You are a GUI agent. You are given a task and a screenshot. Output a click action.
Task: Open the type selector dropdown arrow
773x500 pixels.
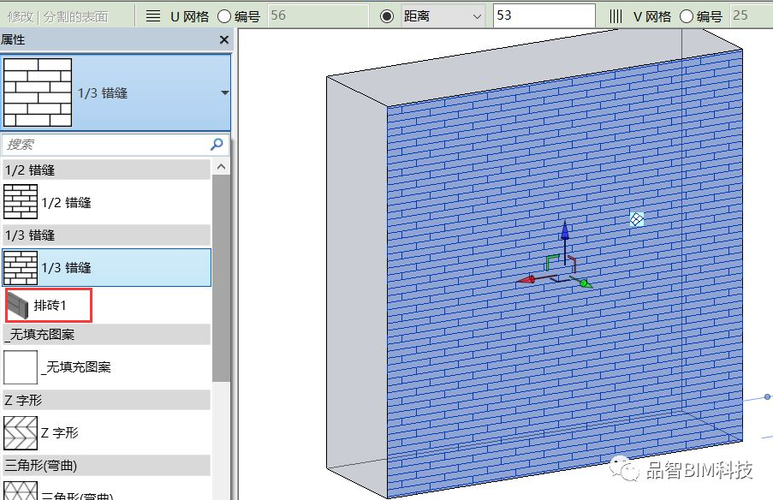pyautogui.click(x=225, y=93)
